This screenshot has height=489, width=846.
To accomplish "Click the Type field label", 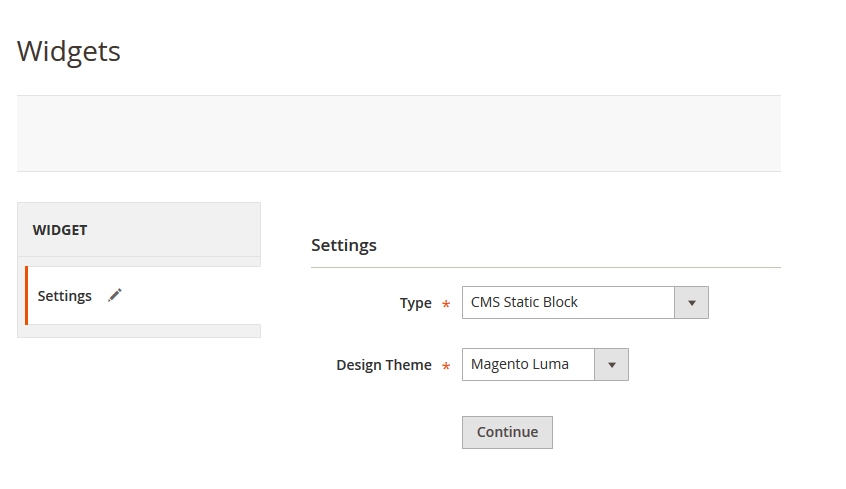I will point(415,303).
